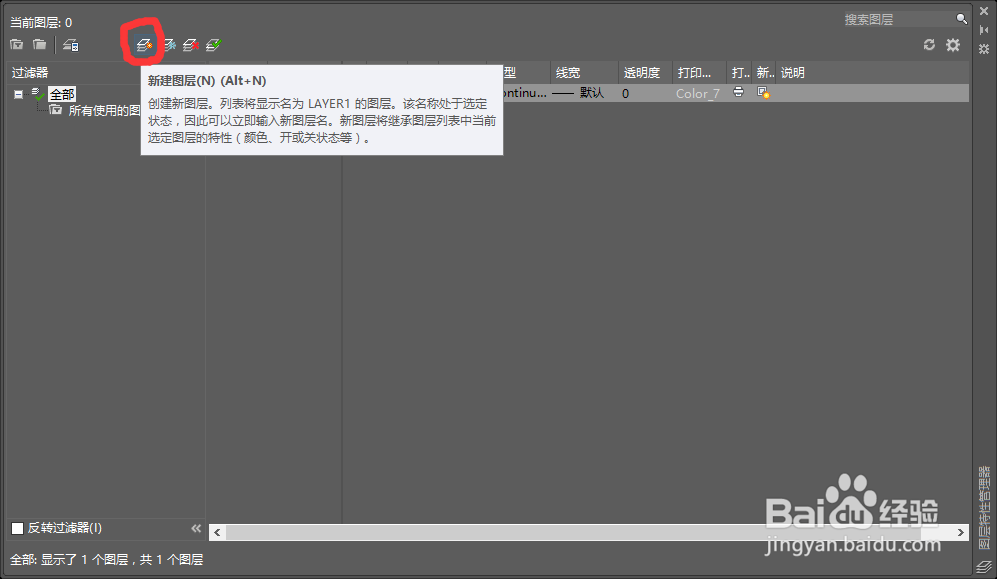This screenshot has height=579, width=997.
Task: Click the 过滤器 pane header
Action: point(29,72)
